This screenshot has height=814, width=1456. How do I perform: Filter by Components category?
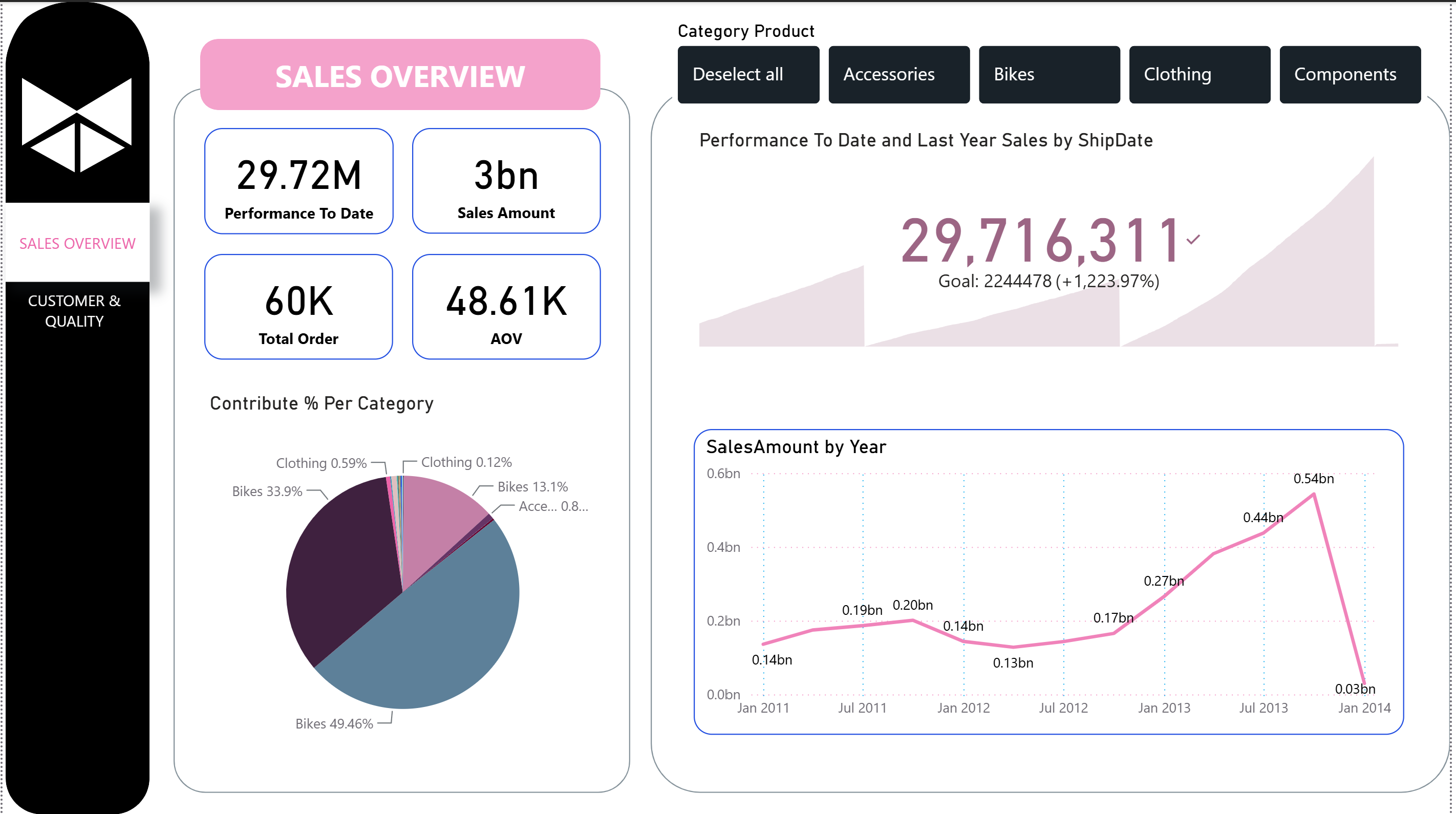click(x=1350, y=75)
